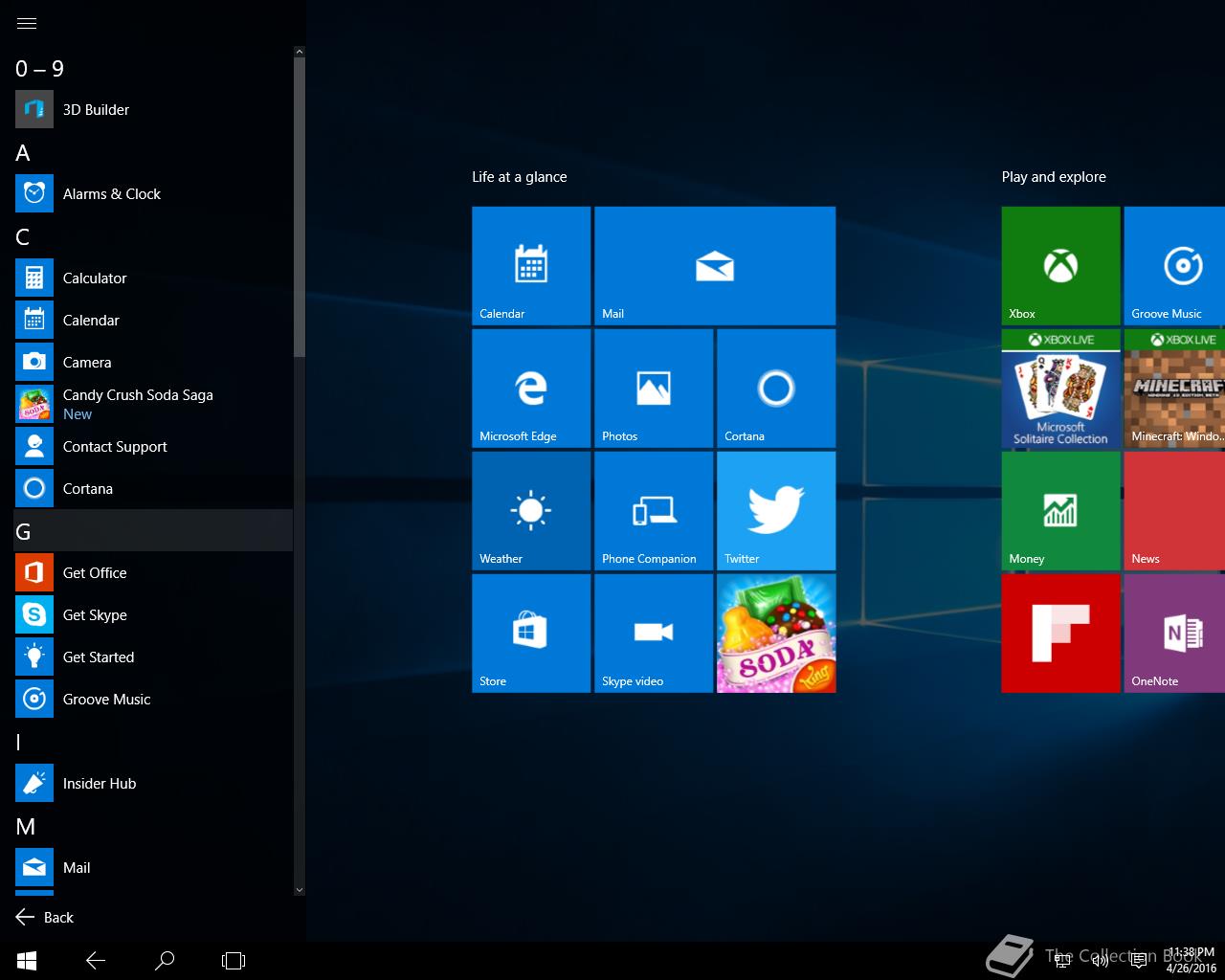Launch Get Office
Screen dimensions: 1225x980
pyautogui.click(x=153, y=572)
